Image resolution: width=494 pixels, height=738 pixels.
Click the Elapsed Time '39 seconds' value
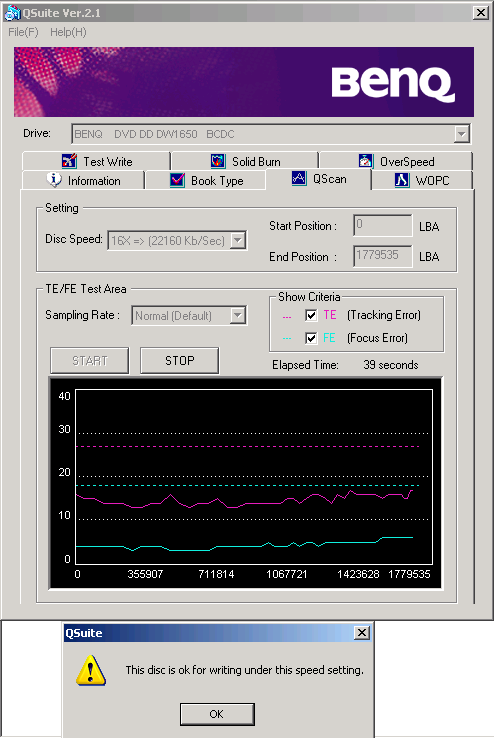pyautogui.click(x=390, y=365)
